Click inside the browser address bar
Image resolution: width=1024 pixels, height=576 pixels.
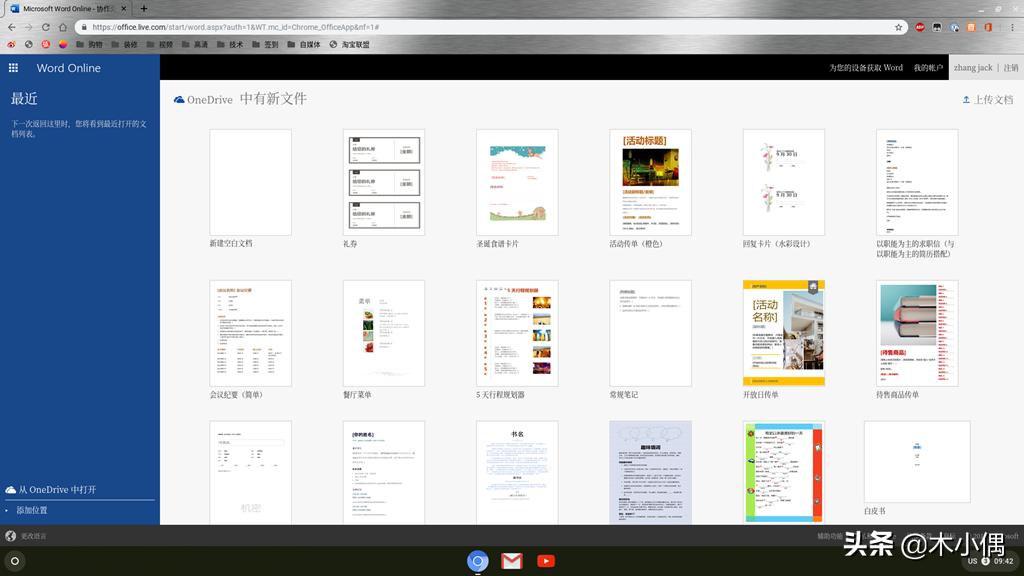pos(400,29)
